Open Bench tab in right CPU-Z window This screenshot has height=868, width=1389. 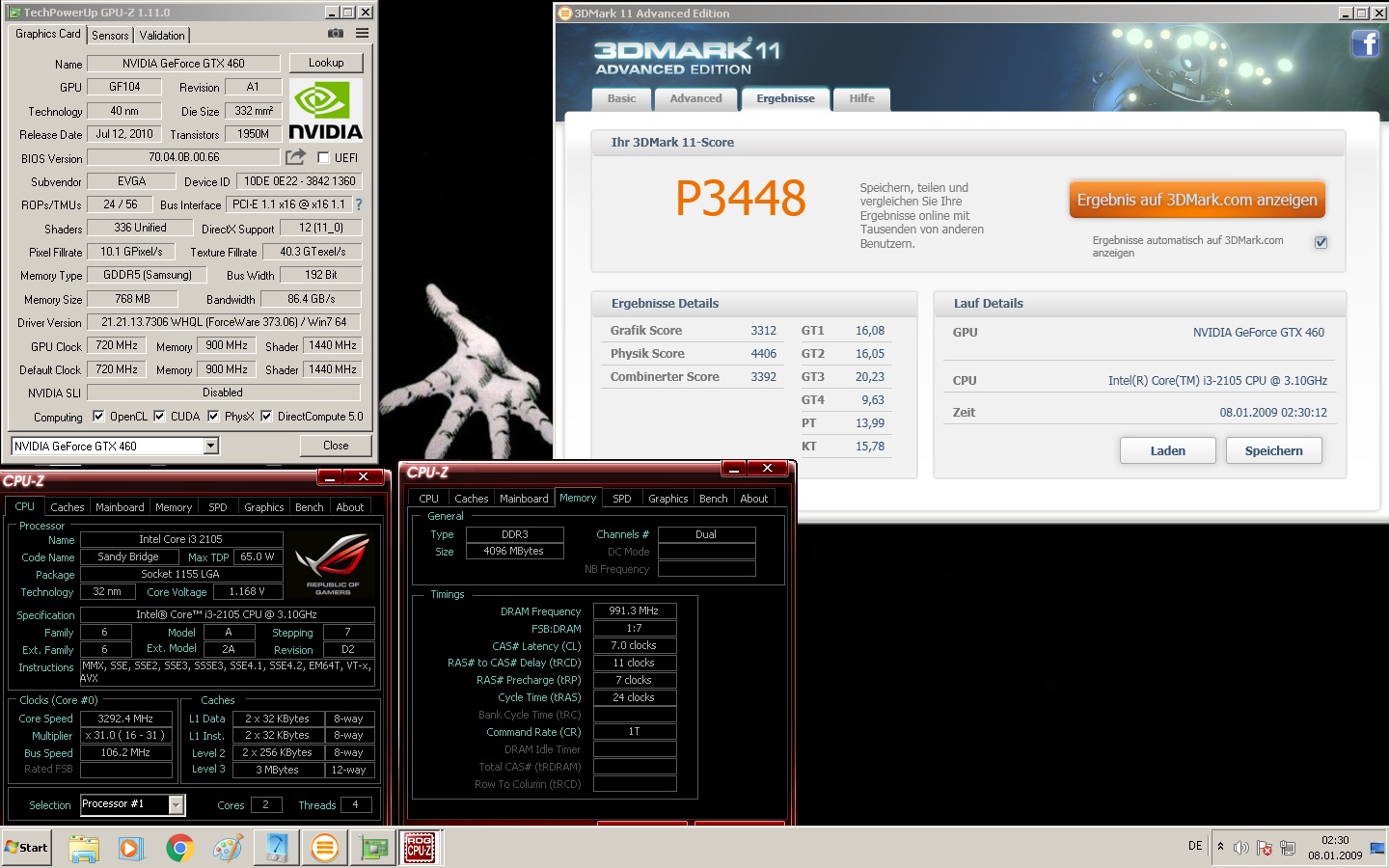click(x=714, y=499)
